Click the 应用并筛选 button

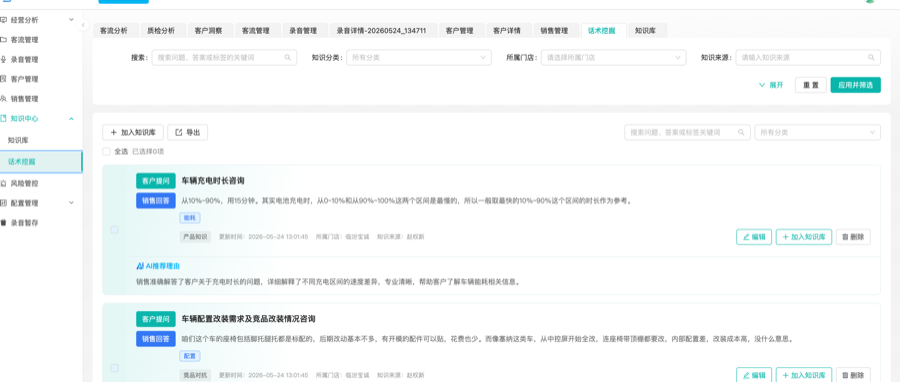coord(855,85)
